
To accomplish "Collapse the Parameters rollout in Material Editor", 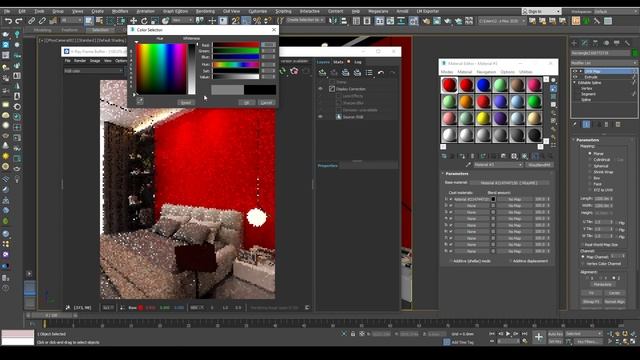I will (x=456, y=173).
